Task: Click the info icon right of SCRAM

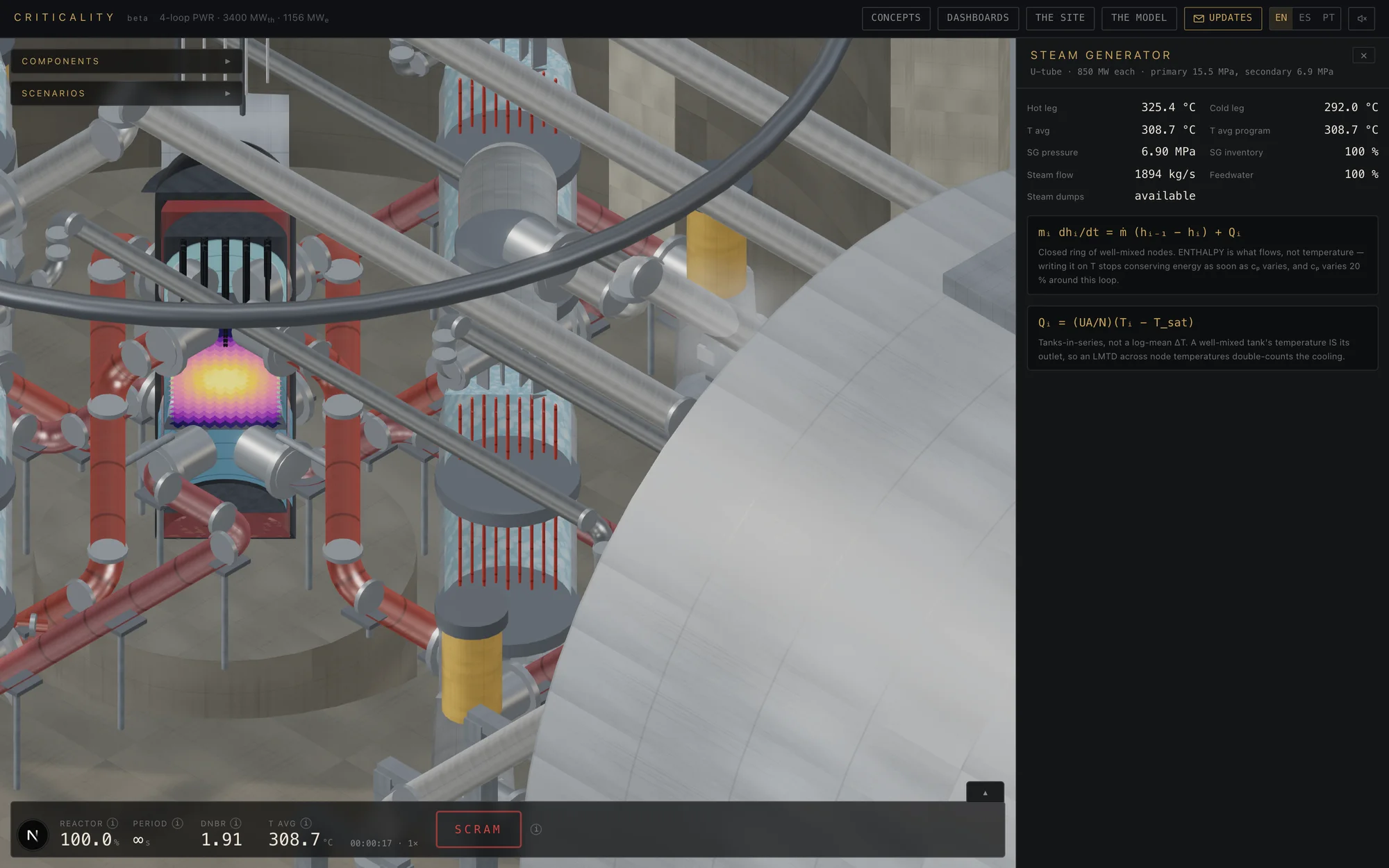Action: [x=536, y=829]
